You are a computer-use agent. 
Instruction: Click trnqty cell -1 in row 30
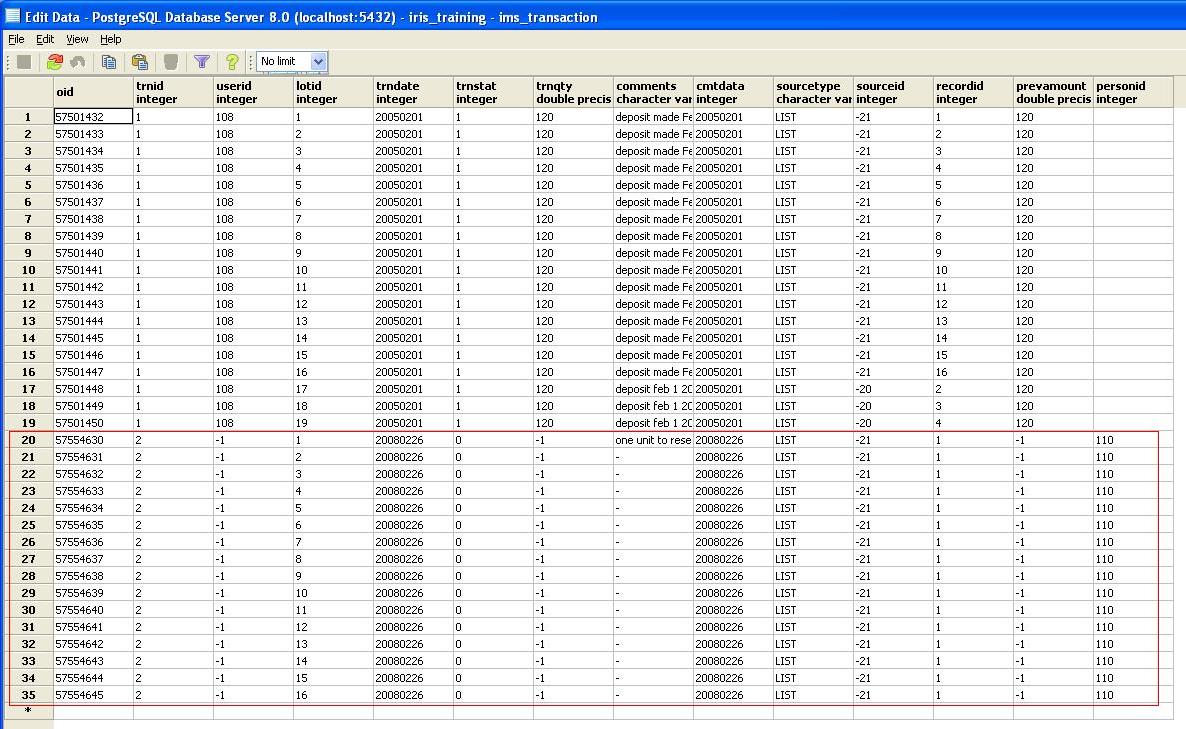(573, 610)
